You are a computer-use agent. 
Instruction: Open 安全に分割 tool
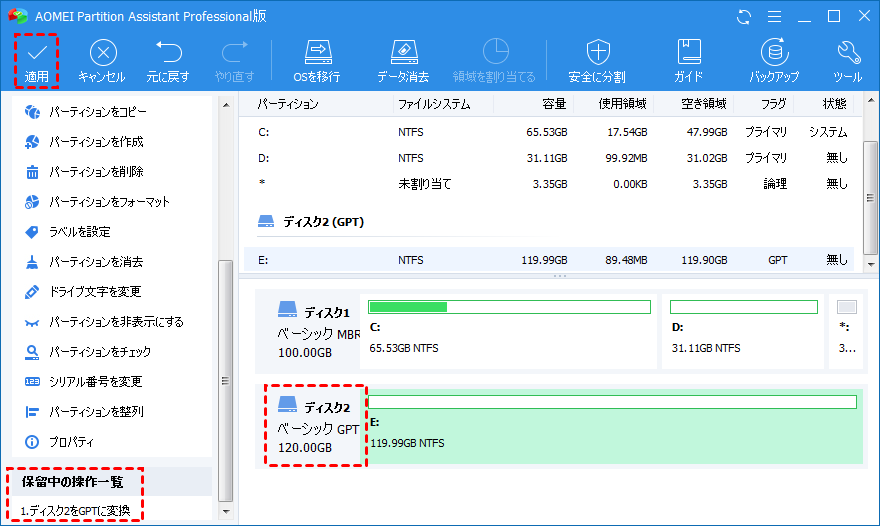(597, 61)
